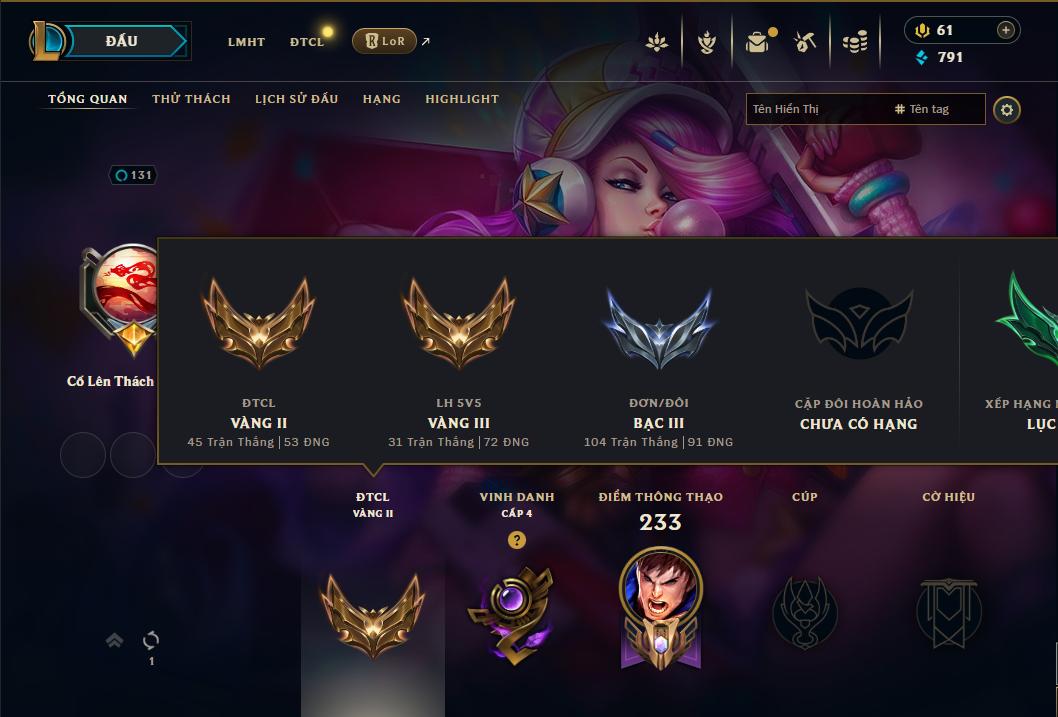Click the ĐẤU play button
Viewport: 1058px width, 717px height.
tap(121, 41)
